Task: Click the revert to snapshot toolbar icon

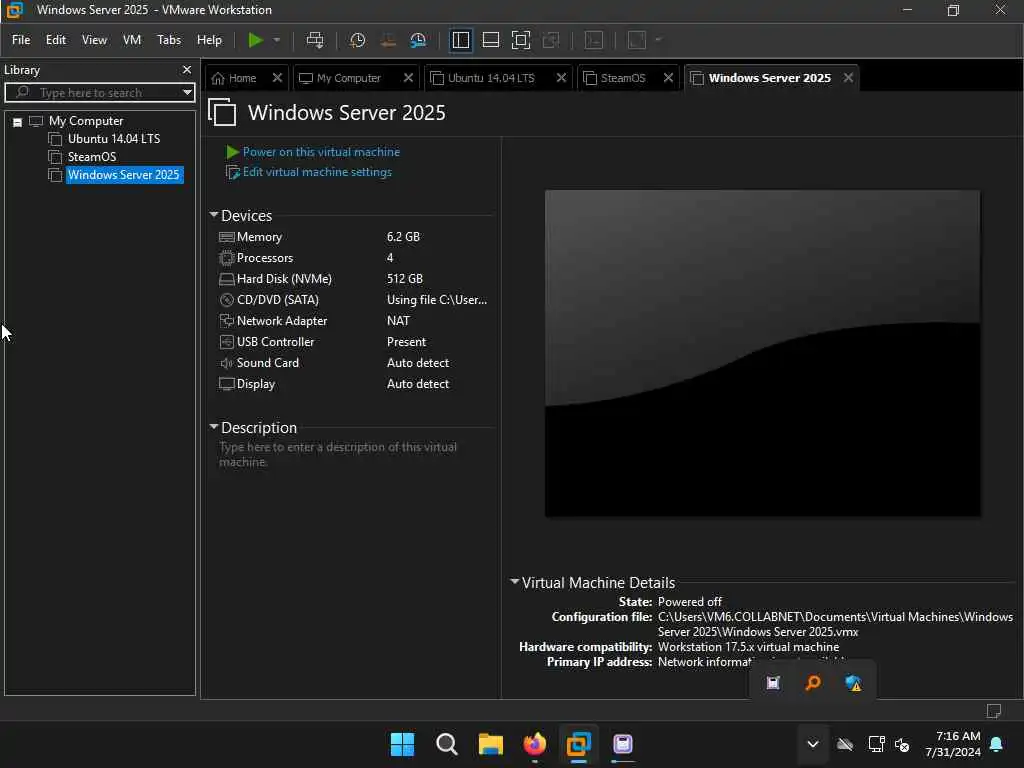Action: (388, 40)
